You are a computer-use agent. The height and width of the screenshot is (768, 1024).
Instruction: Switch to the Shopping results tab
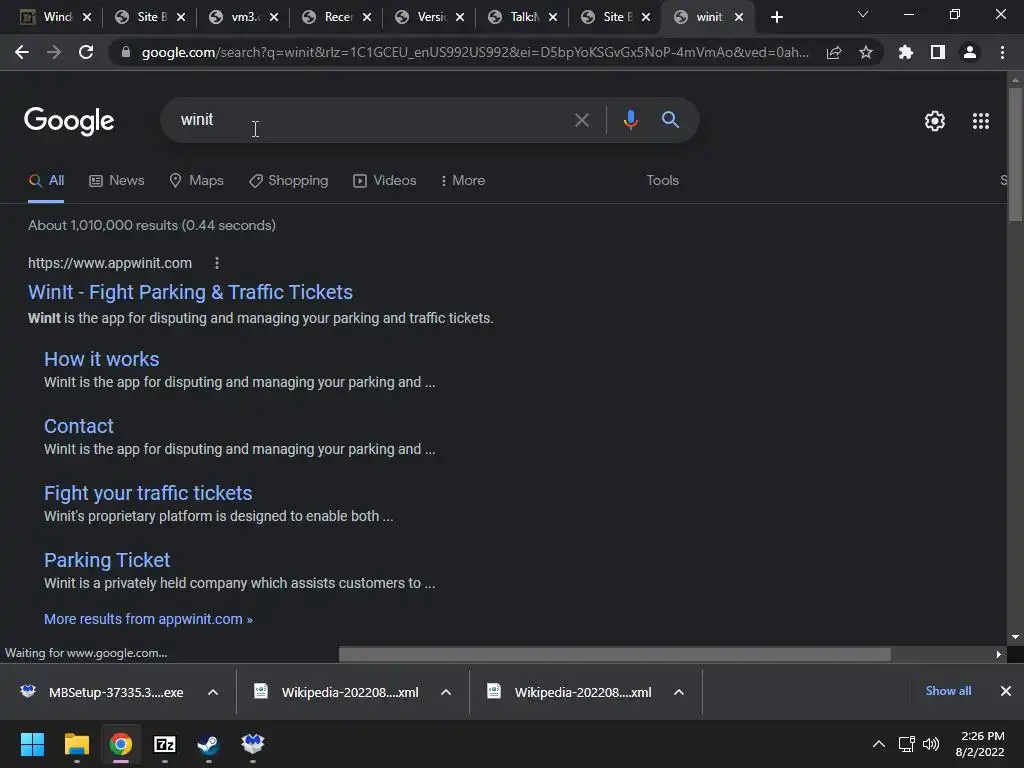pyautogui.click(x=289, y=180)
